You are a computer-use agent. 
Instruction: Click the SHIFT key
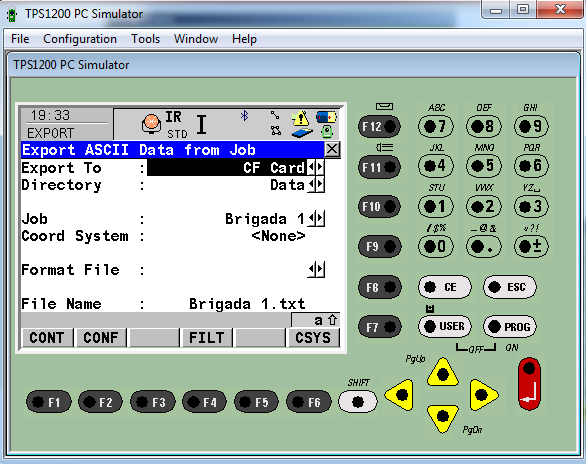click(358, 402)
